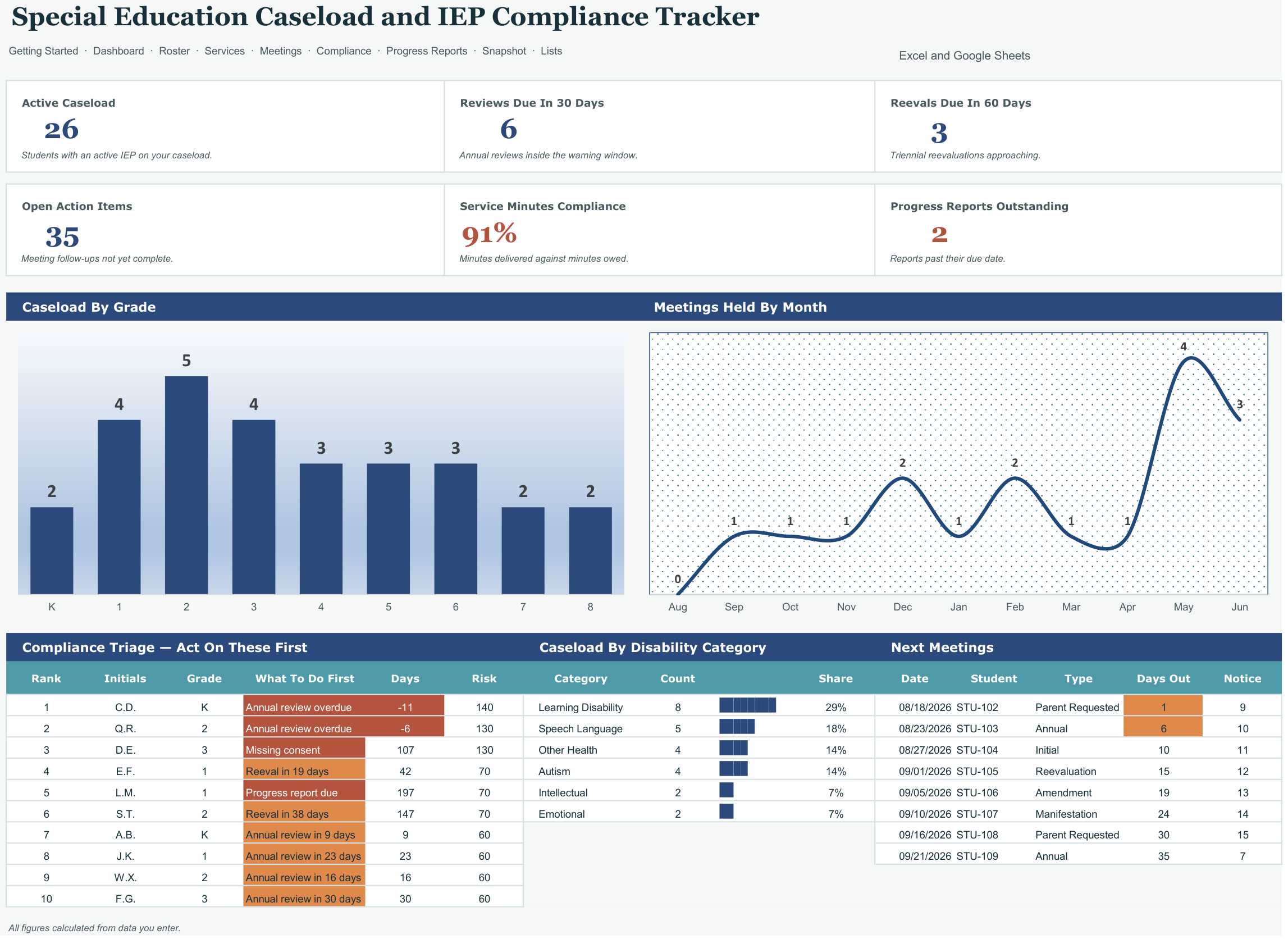Click meeting date 08/18/2026
The width and height of the screenshot is (1288, 939).
(x=925, y=708)
